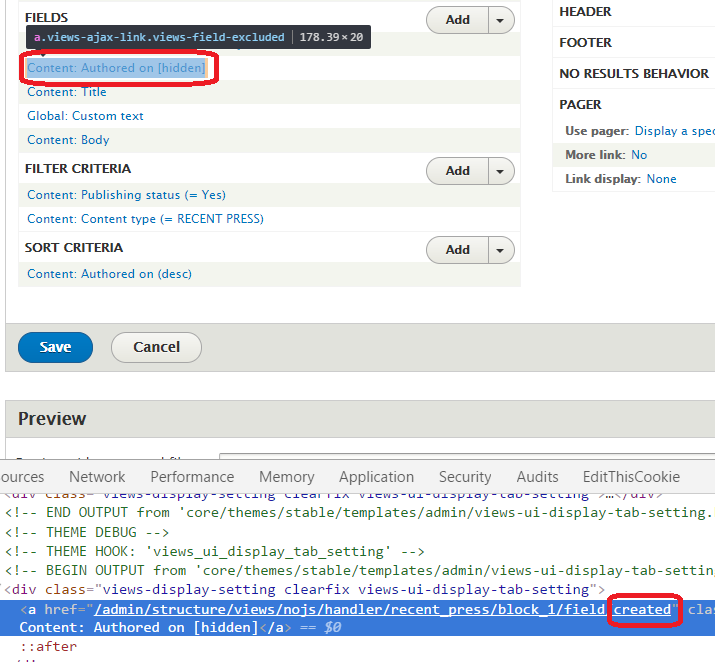Click the Cancel button
715x662 pixels.
[156, 347]
